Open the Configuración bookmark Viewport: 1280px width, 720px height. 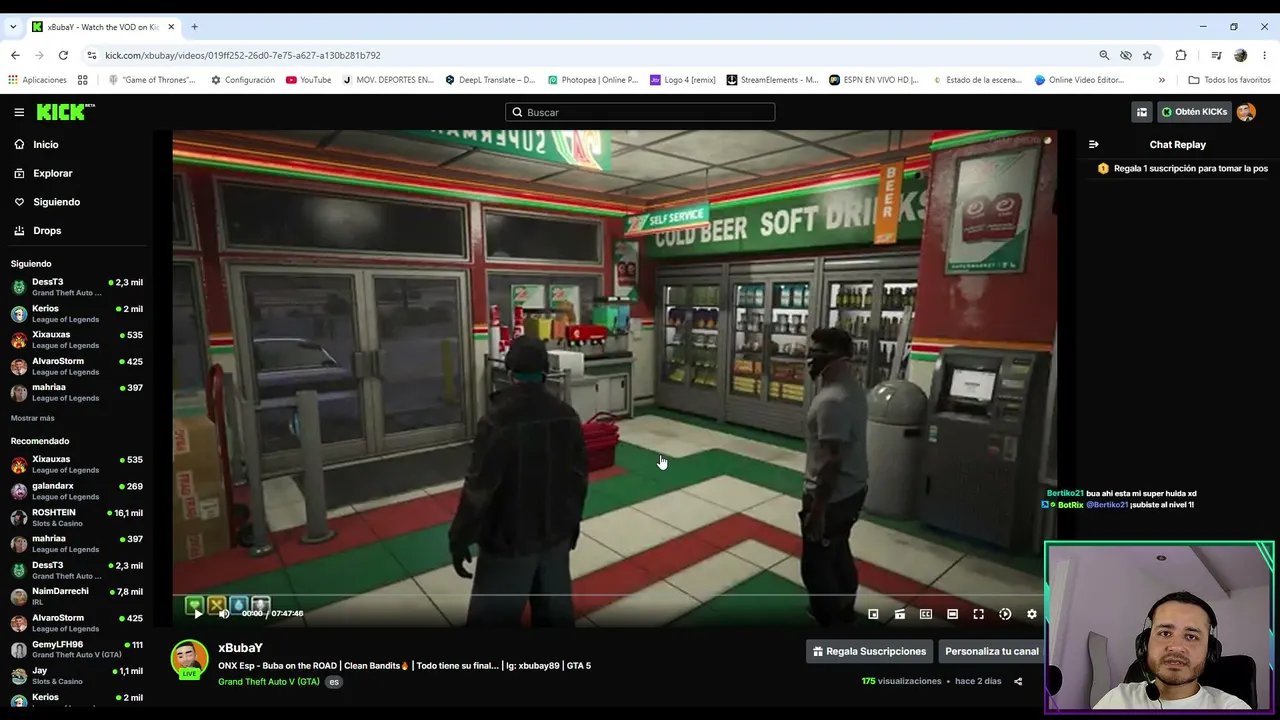tap(242, 80)
